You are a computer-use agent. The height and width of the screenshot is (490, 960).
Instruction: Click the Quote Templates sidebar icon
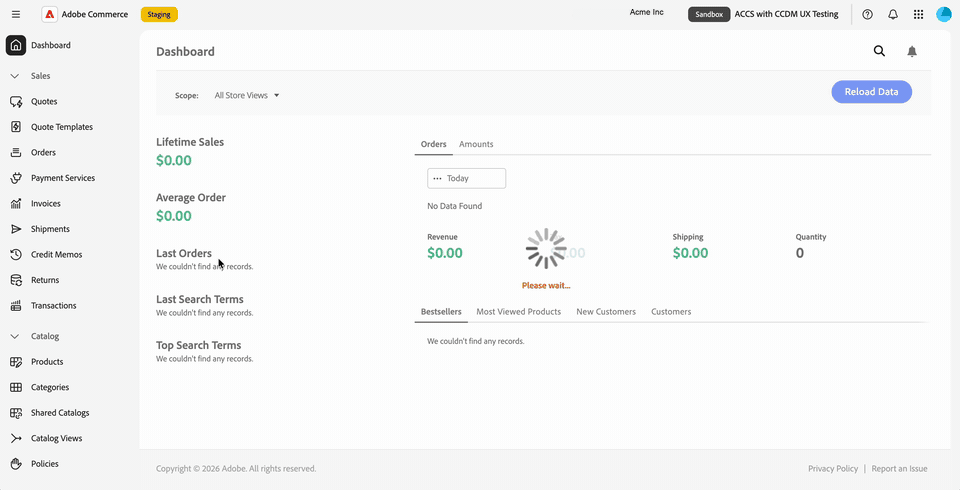point(16,127)
